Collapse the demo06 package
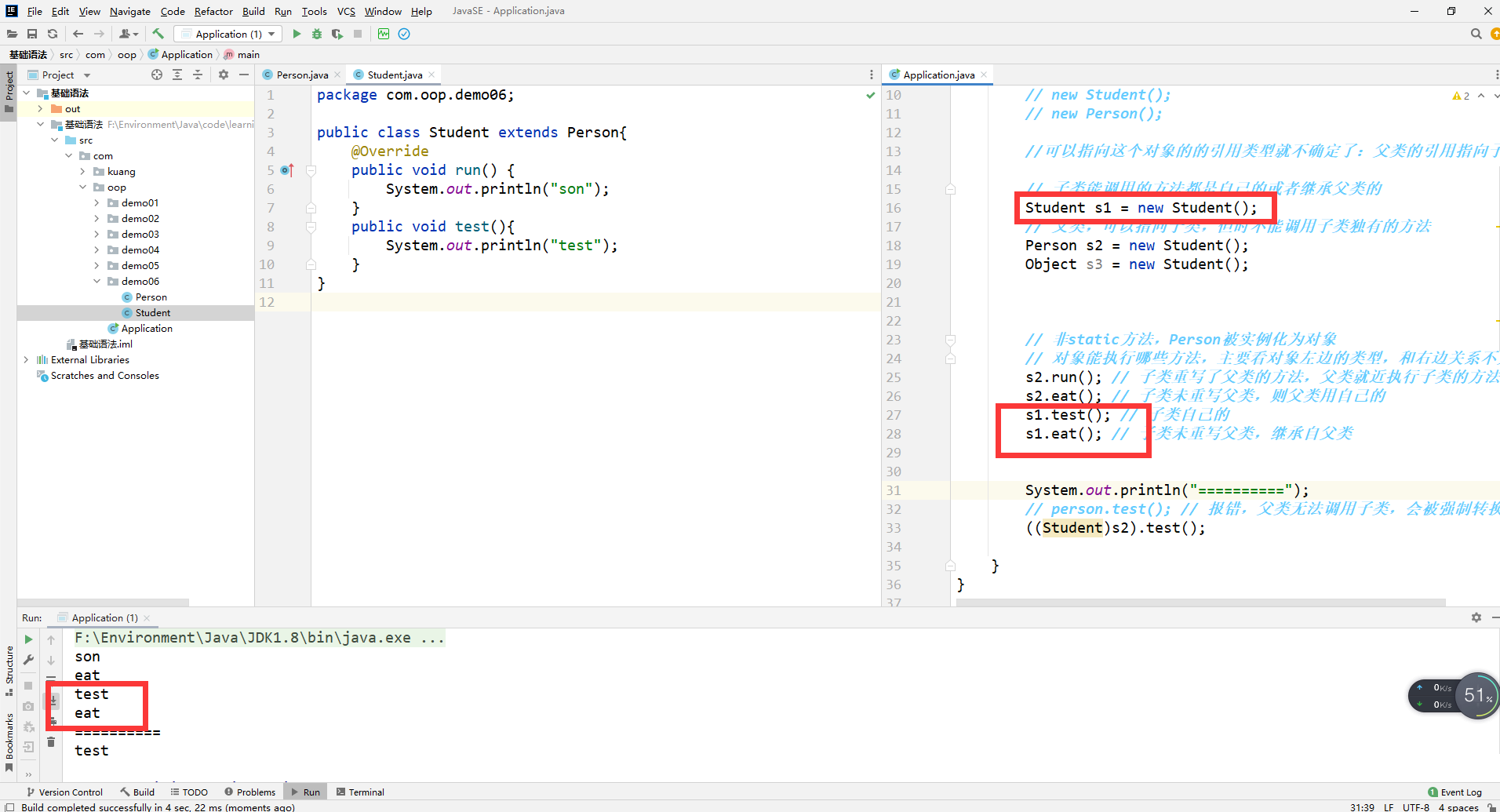 [96, 282]
